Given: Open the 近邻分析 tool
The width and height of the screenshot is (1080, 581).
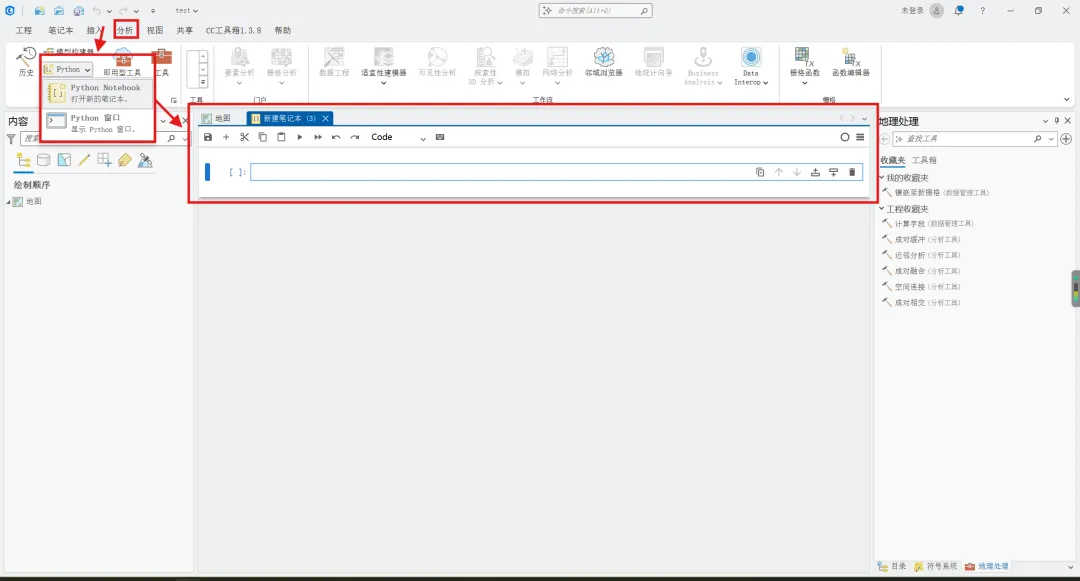Looking at the screenshot, I should click(x=922, y=255).
